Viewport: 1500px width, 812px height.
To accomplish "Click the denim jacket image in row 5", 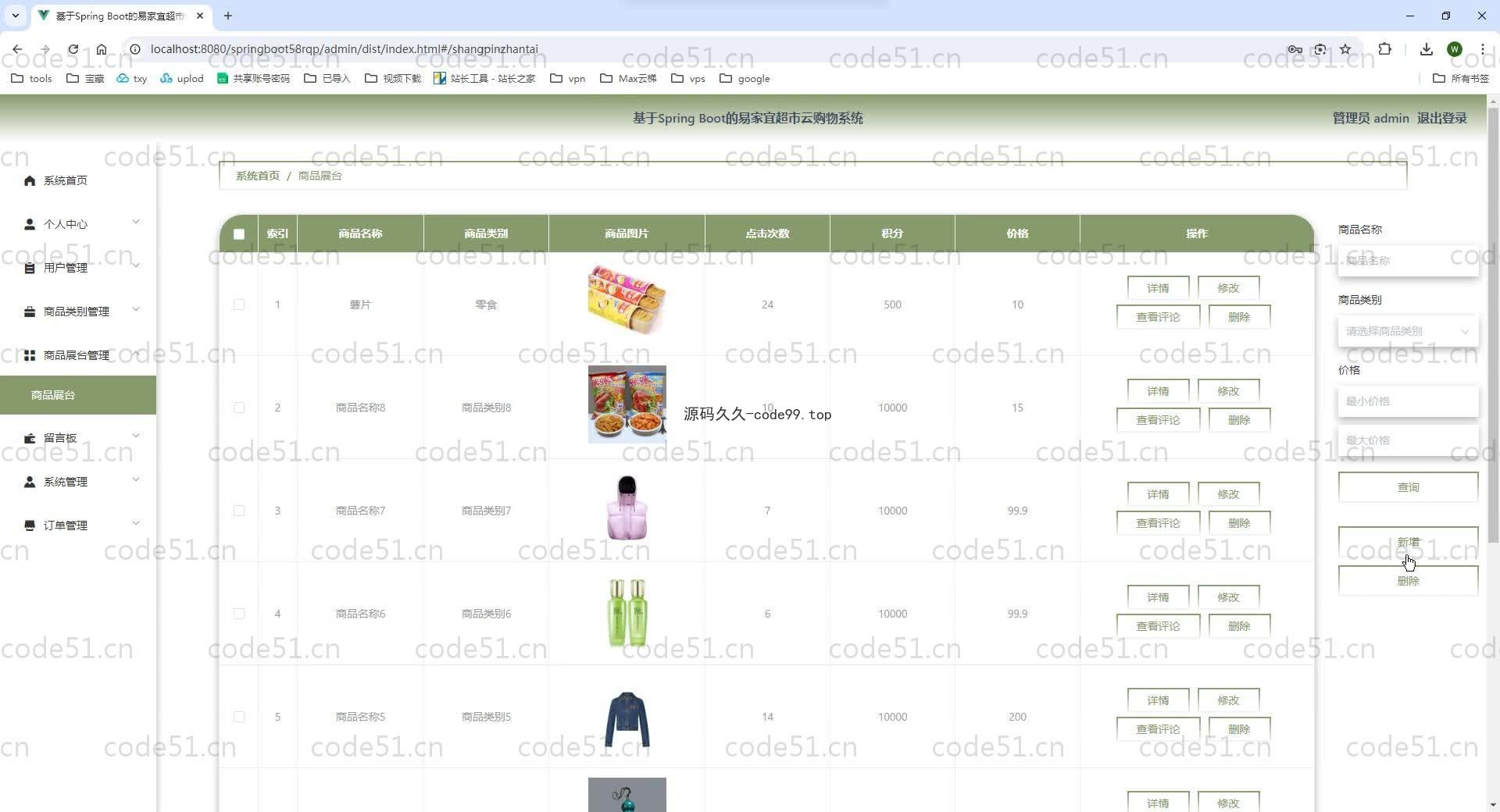I will [627, 718].
